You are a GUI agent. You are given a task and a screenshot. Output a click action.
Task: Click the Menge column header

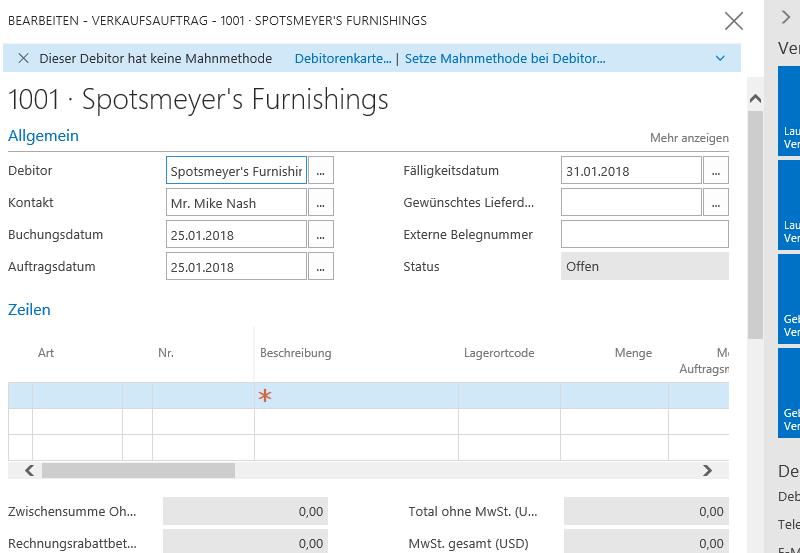pyautogui.click(x=633, y=353)
